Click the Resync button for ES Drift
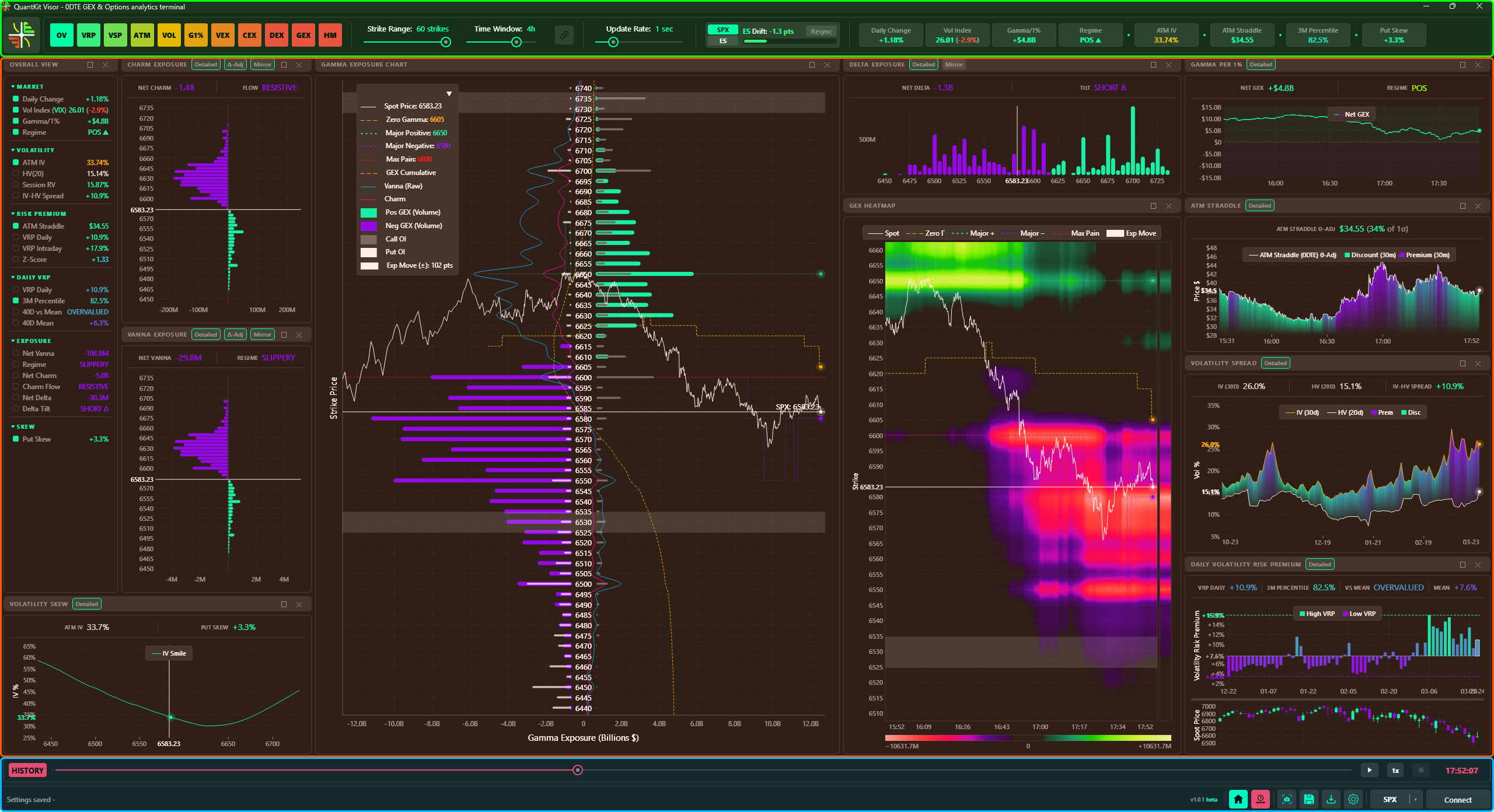The height and width of the screenshot is (812, 1494). pyautogui.click(x=821, y=31)
